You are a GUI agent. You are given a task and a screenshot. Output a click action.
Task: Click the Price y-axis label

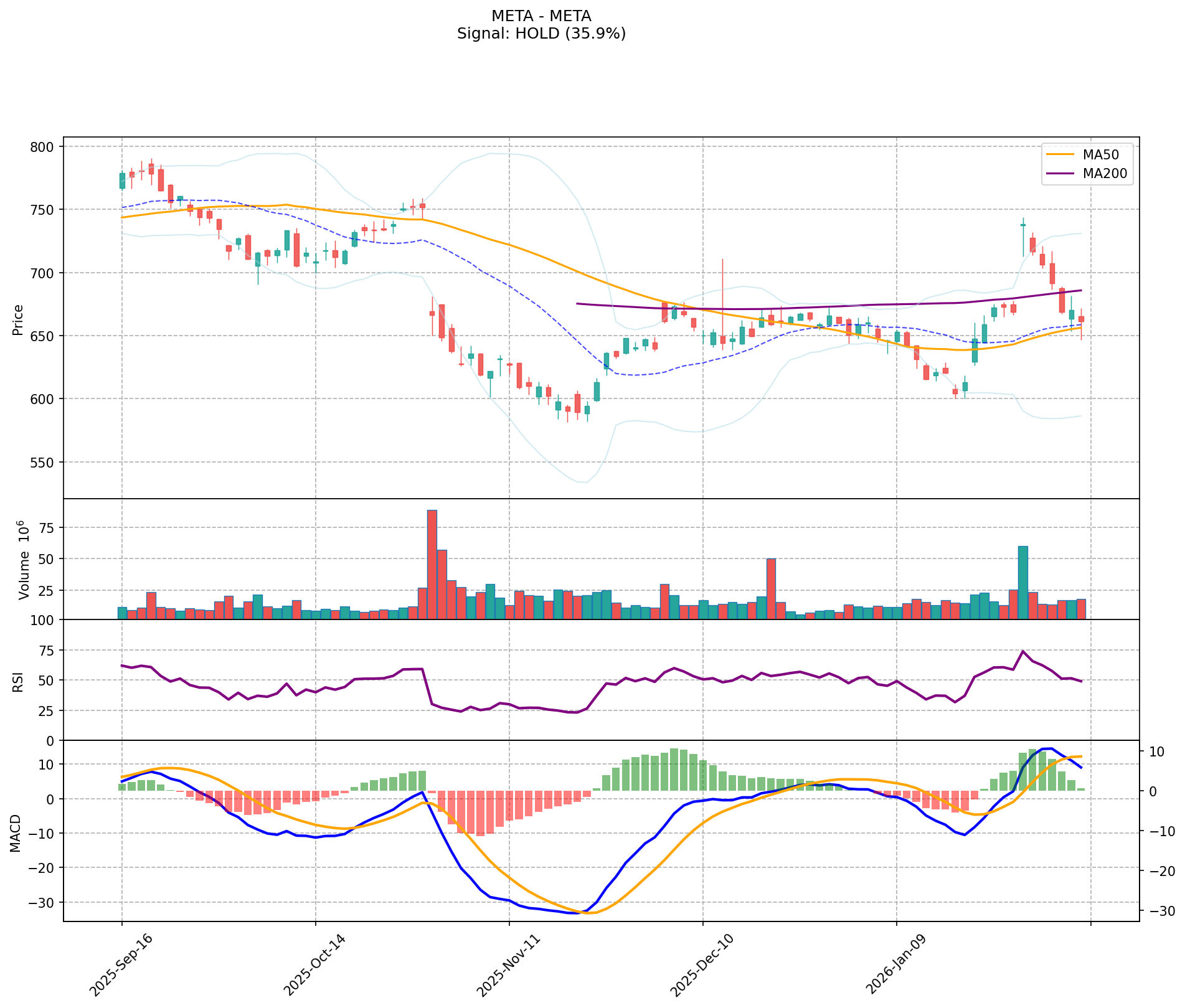pyautogui.click(x=18, y=319)
